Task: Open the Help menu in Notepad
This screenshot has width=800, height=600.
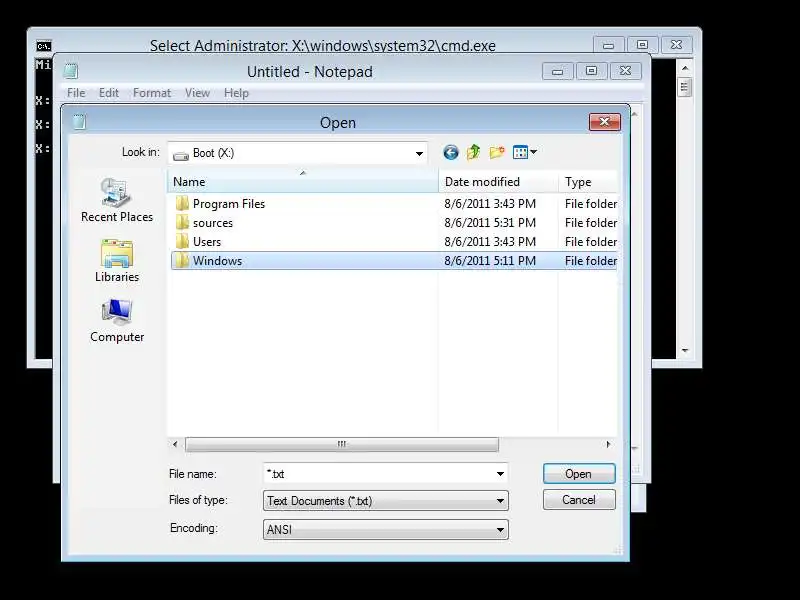Action: point(236,93)
